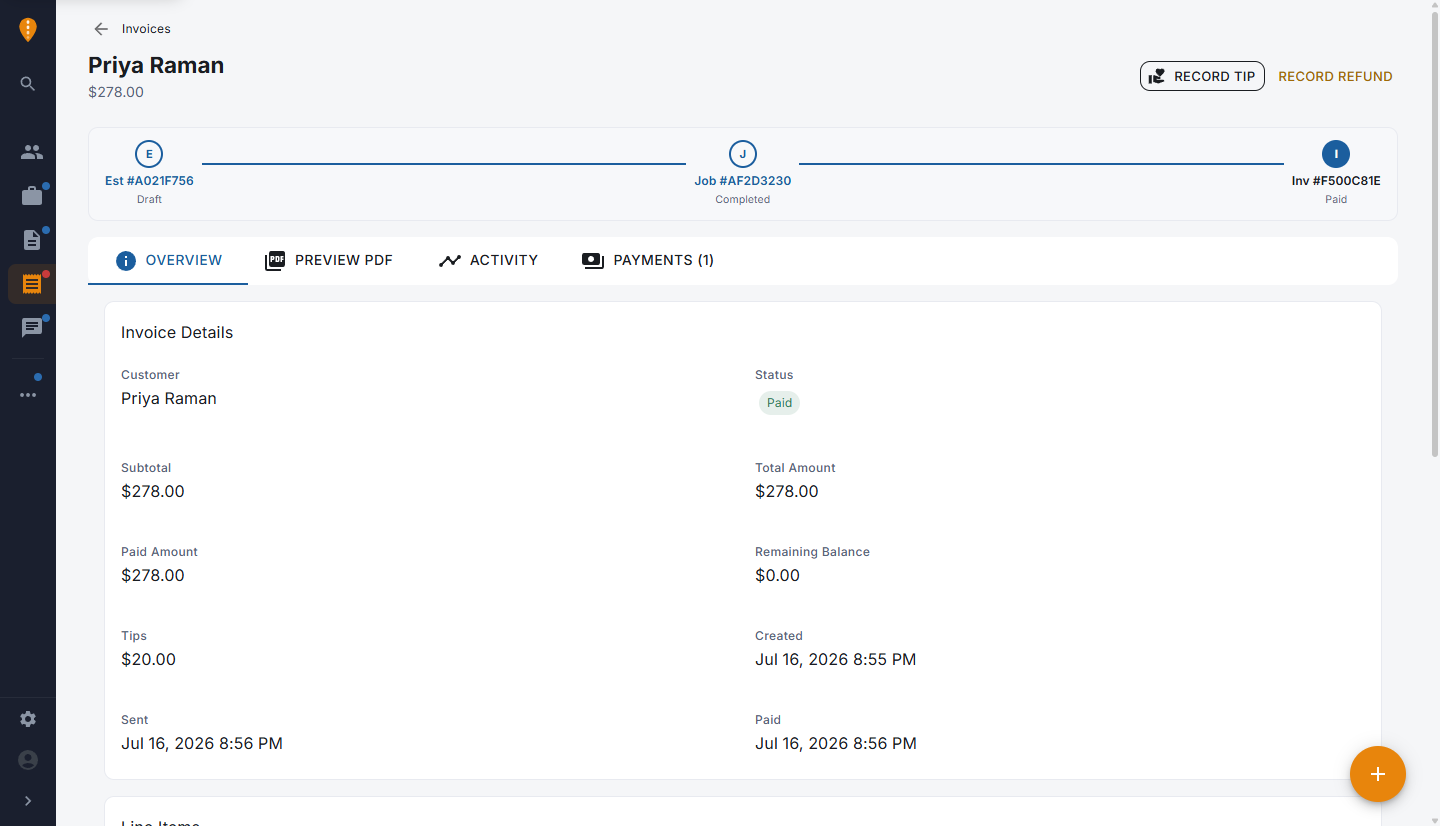Click the Tips value $20.00

148,659
